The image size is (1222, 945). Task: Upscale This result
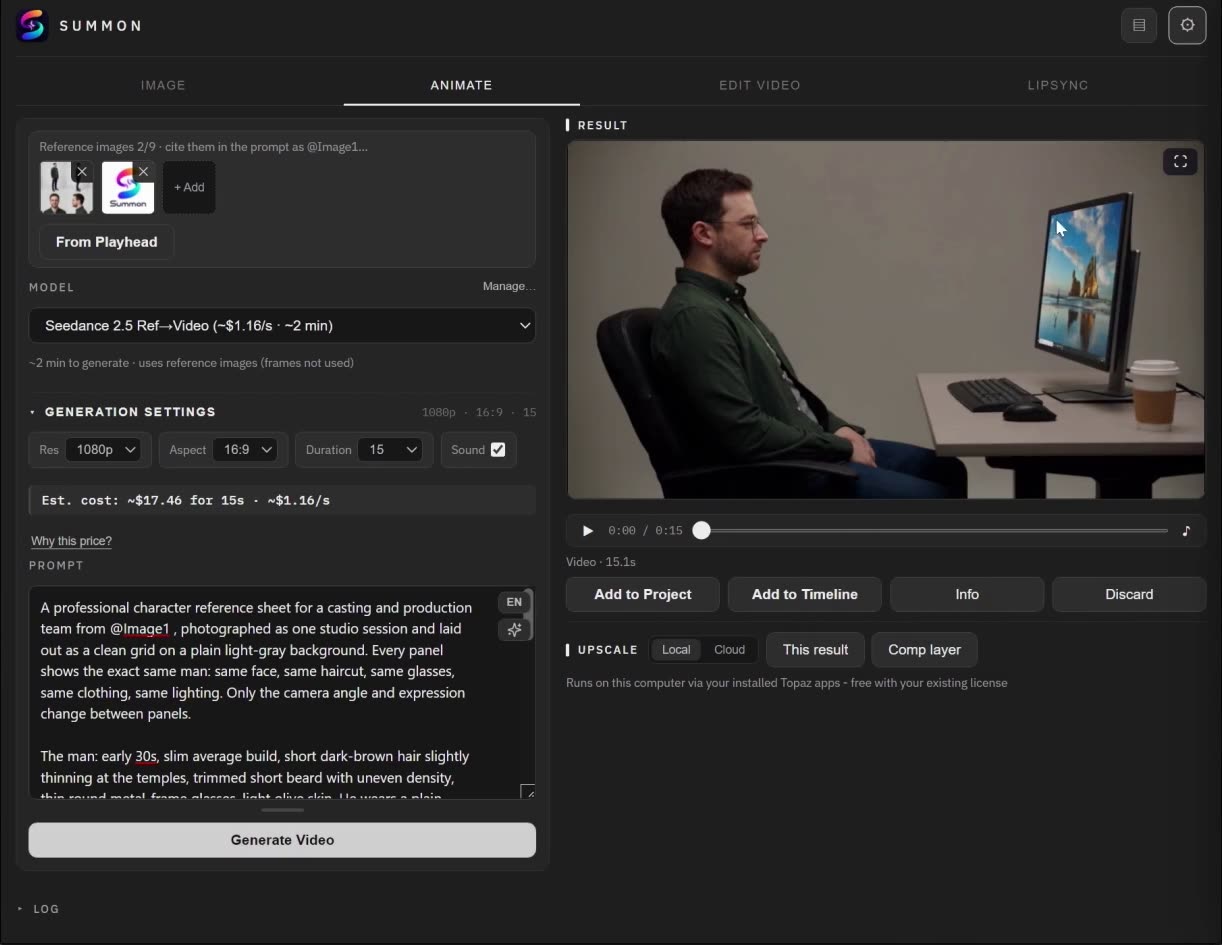tap(815, 650)
